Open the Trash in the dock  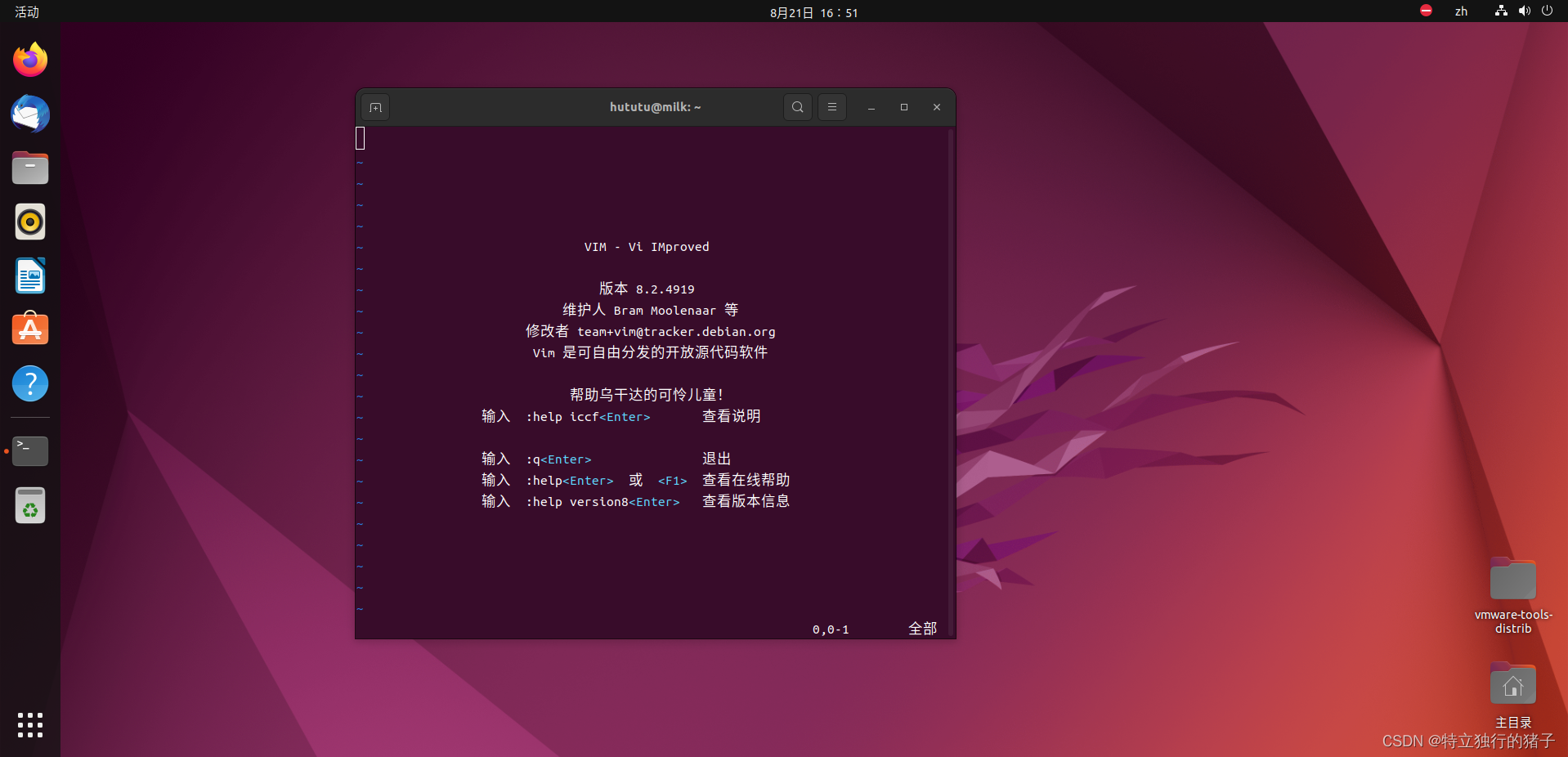point(30,505)
